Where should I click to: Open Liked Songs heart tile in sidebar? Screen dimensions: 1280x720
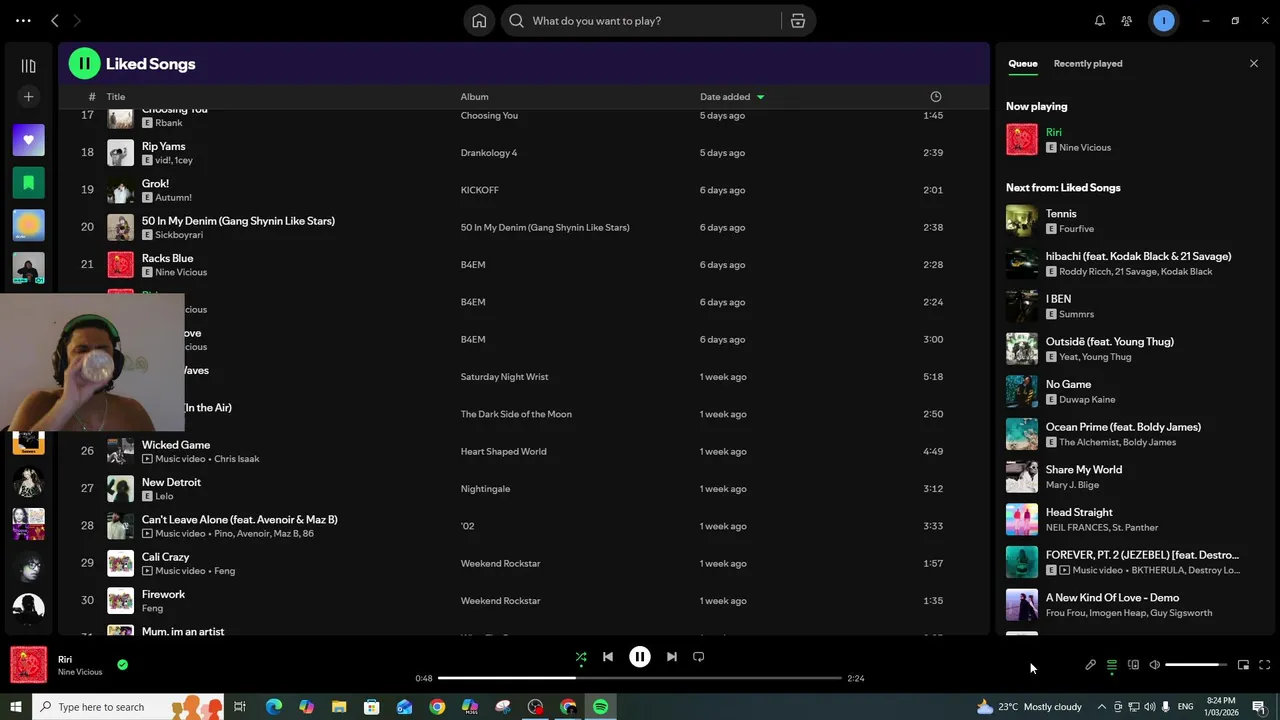28,140
